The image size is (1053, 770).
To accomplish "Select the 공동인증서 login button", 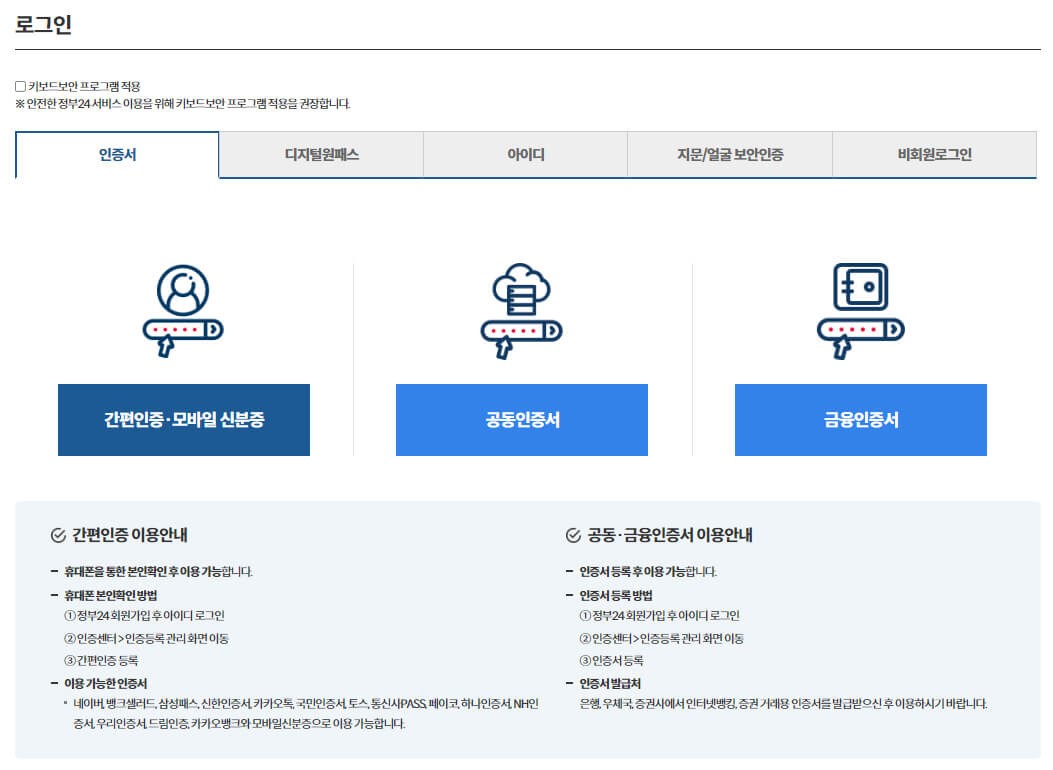I will click(x=522, y=420).
